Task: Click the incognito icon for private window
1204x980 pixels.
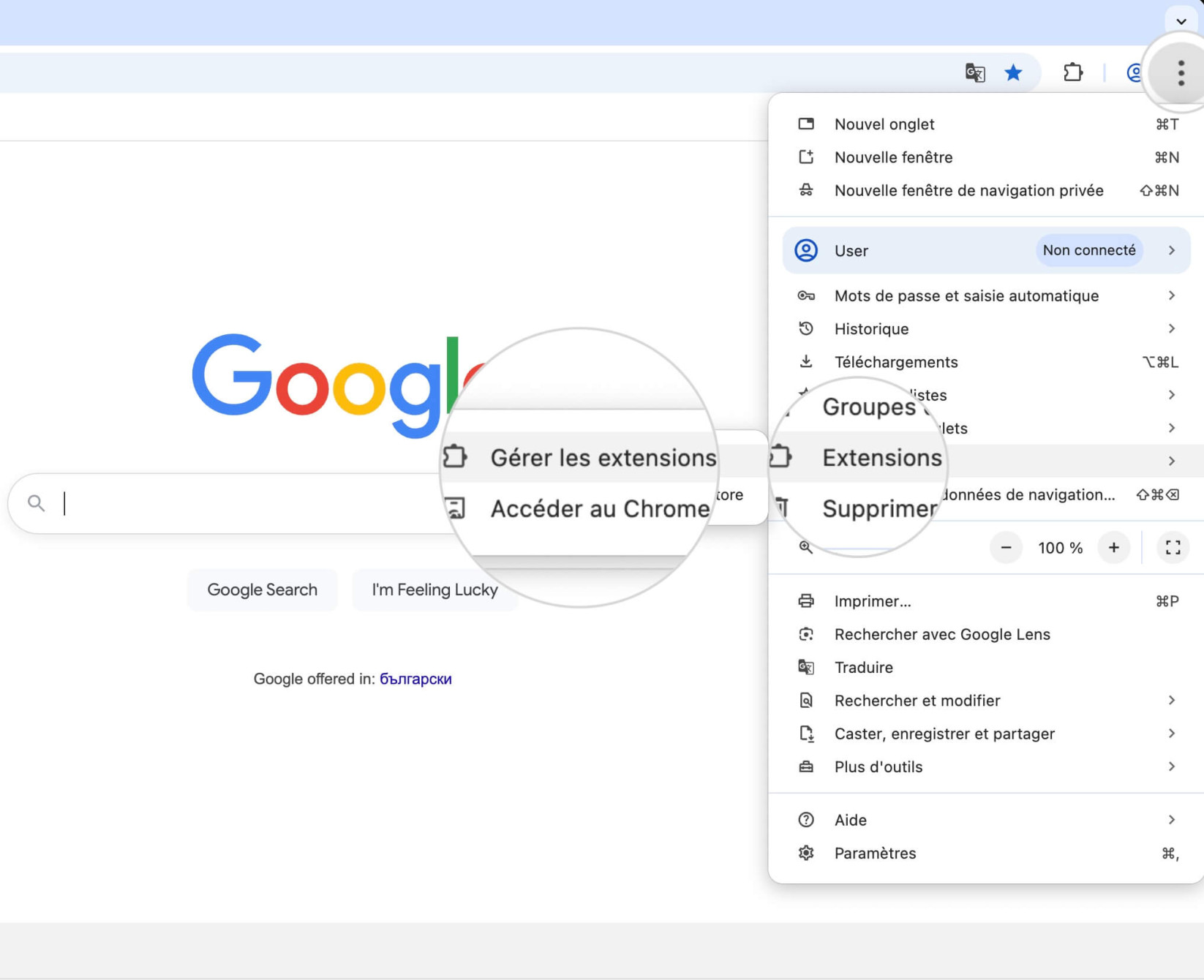Action: 806,190
